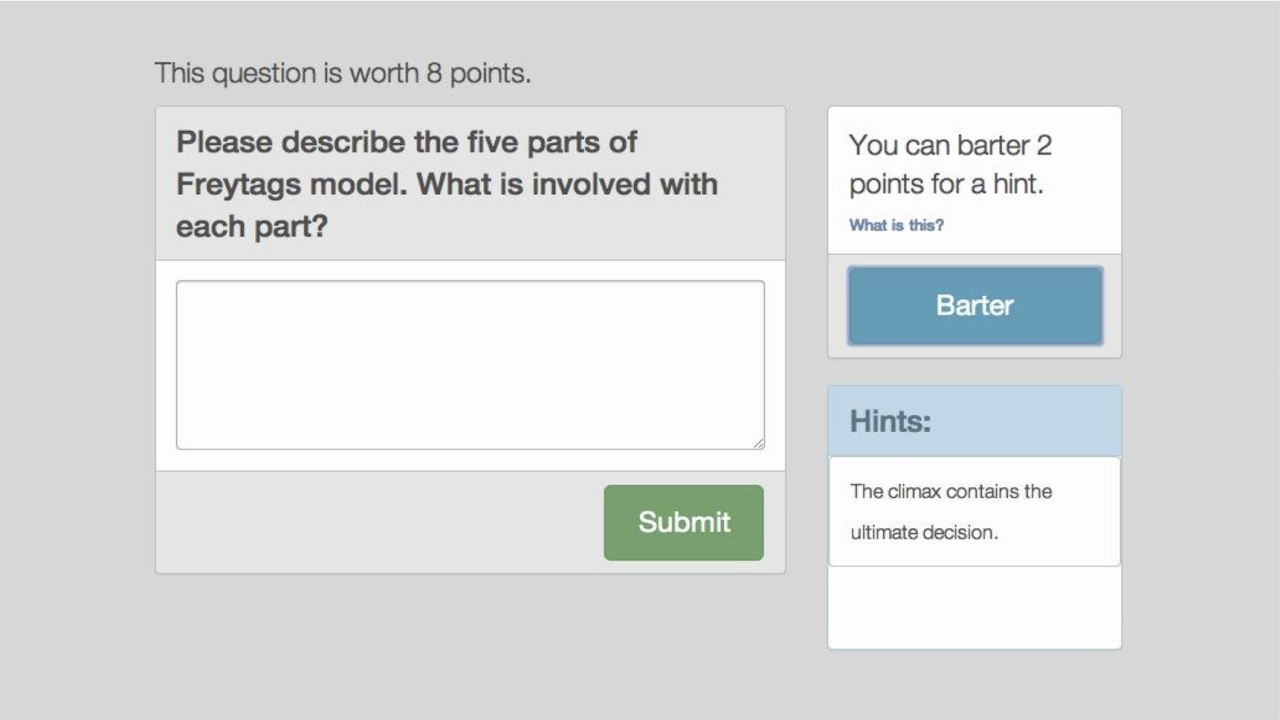Focus the empty answer text area
This screenshot has height=720, width=1280.
tap(470, 365)
